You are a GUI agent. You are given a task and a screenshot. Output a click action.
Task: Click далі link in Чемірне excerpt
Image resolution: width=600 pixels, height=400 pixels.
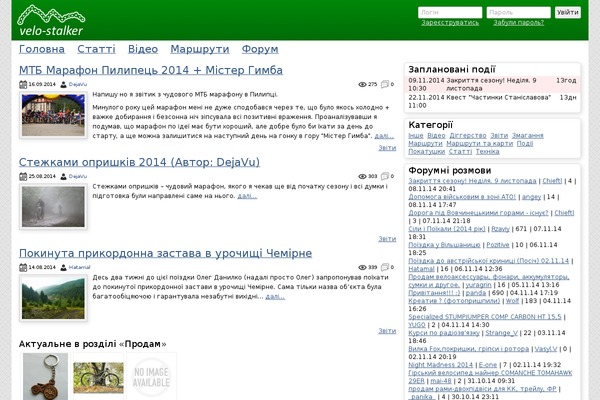[275, 296]
